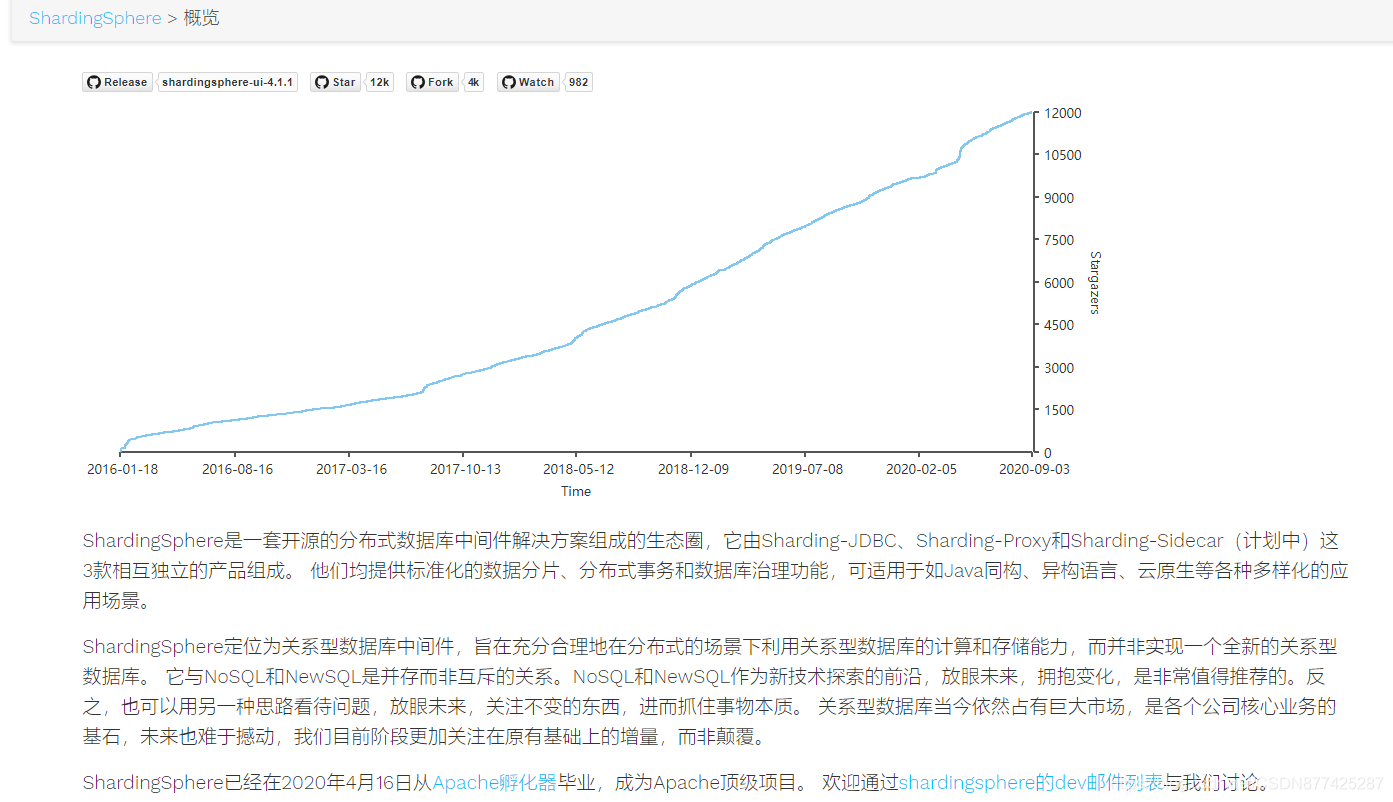Click the GitHub Watch button

tap(528, 82)
